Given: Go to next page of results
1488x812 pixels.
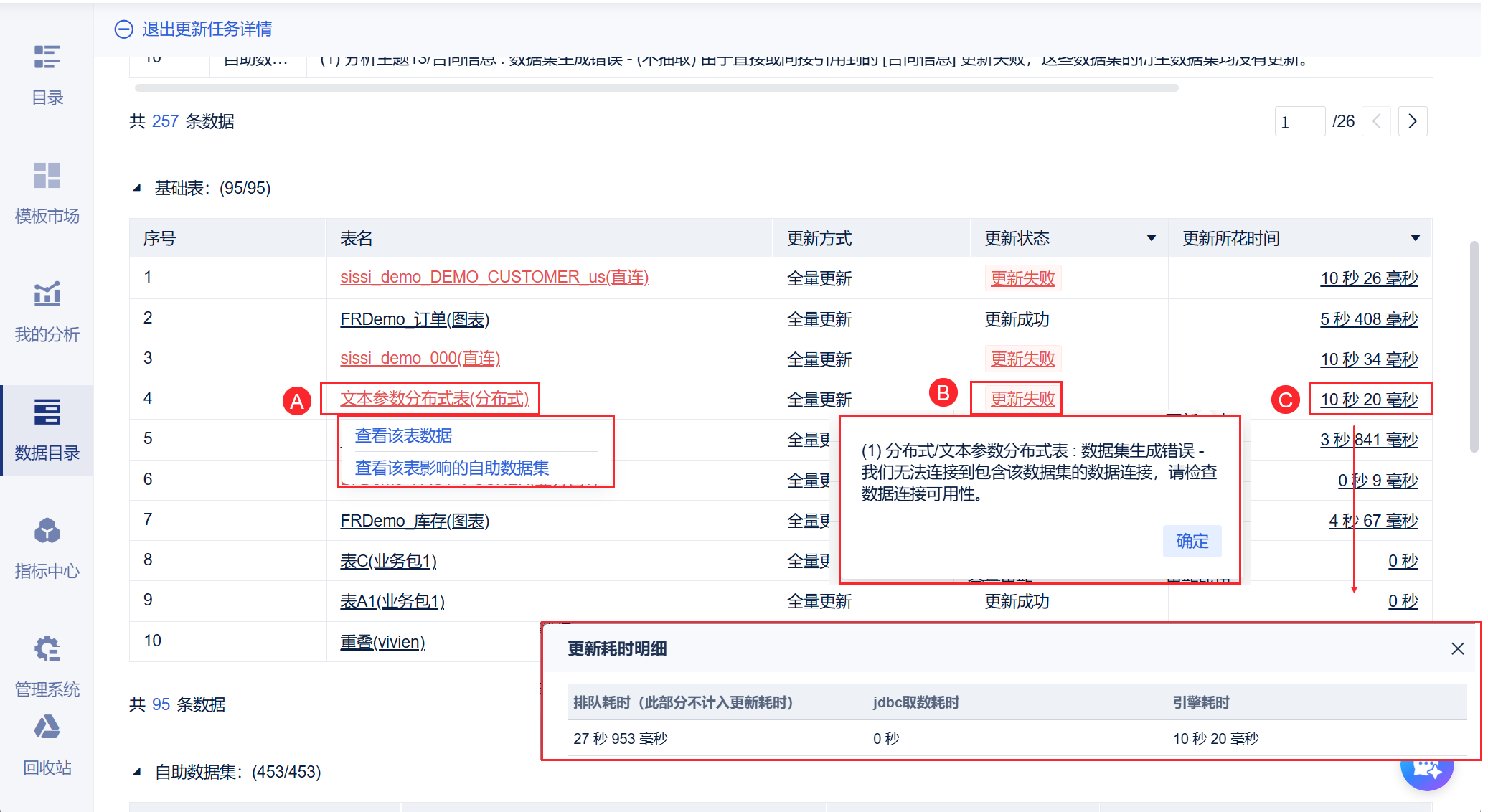Looking at the screenshot, I should [1412, 121].
